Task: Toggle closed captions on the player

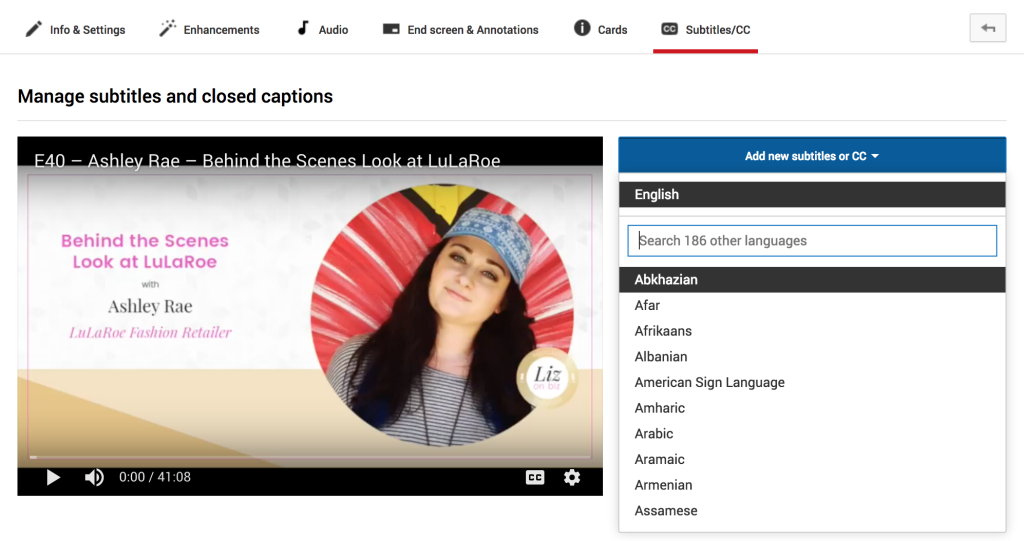Action: tap(535, 478)
